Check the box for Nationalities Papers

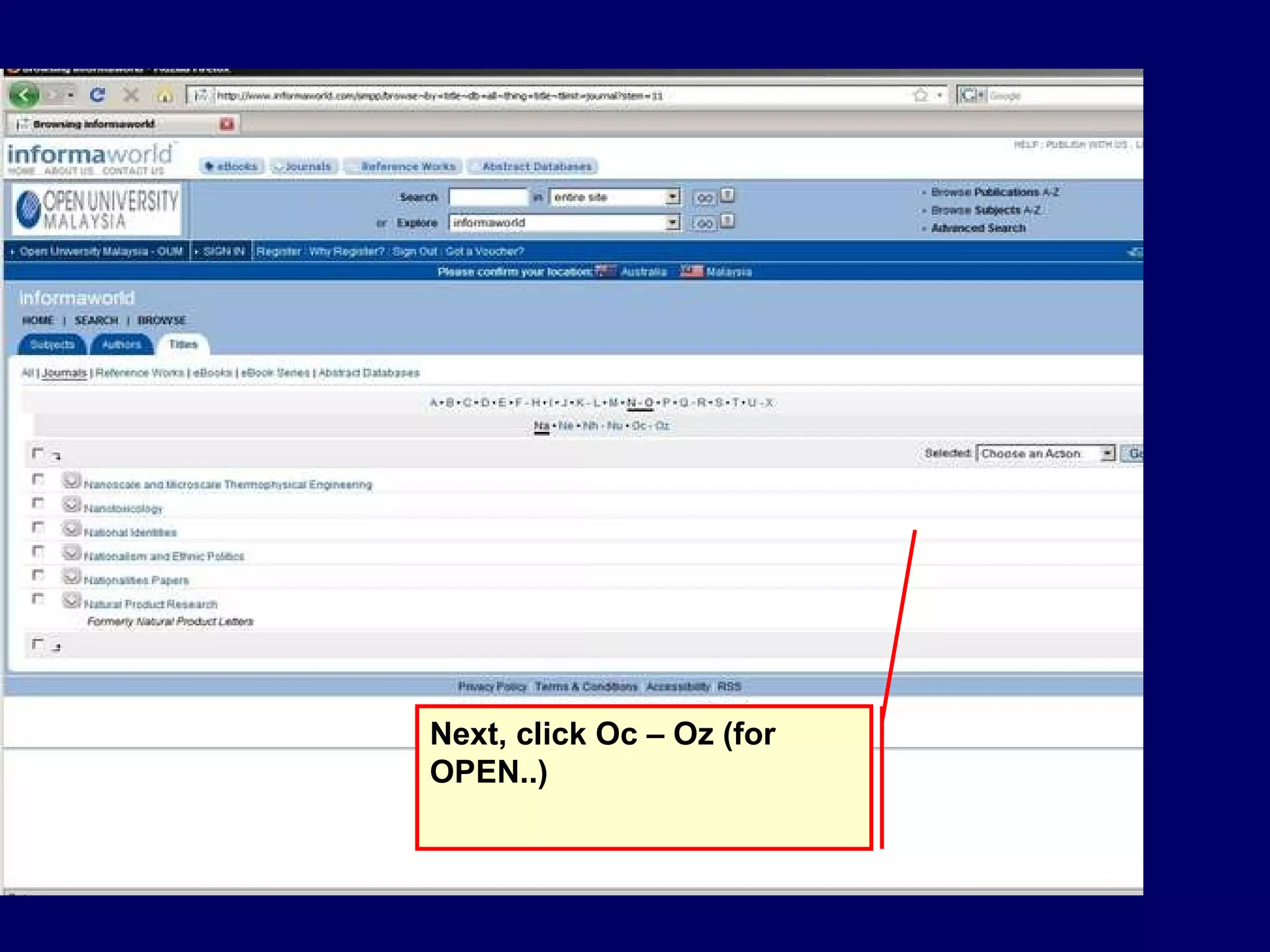pyautogui.click(x=38, y=575)
